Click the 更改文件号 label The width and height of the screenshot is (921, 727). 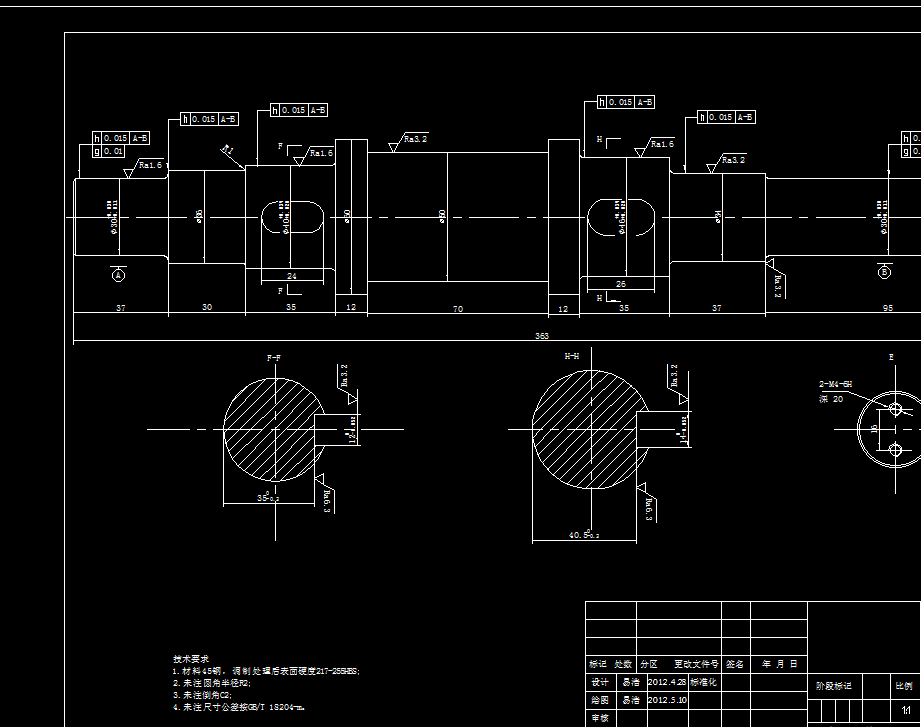pyautogui.click(x=696, y=664)
